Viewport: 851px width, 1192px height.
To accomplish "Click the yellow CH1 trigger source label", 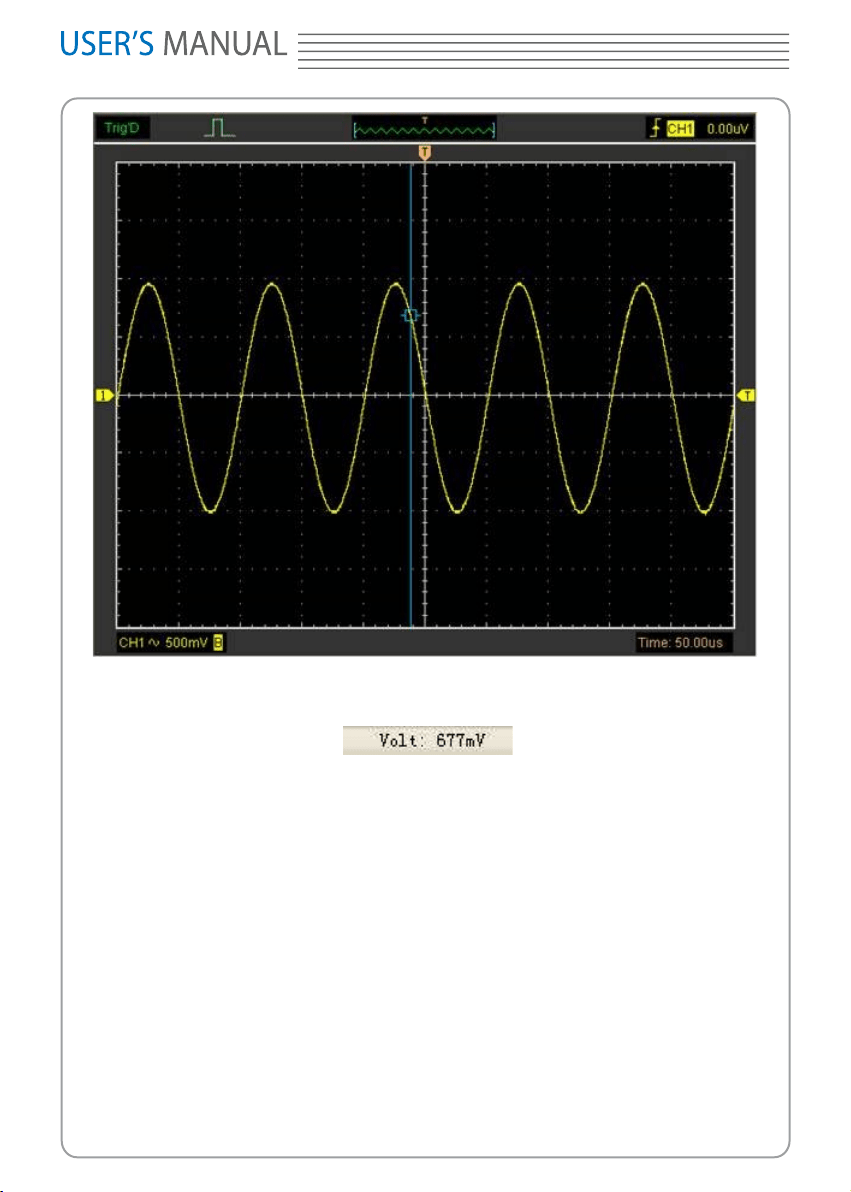I will (680, 129).
